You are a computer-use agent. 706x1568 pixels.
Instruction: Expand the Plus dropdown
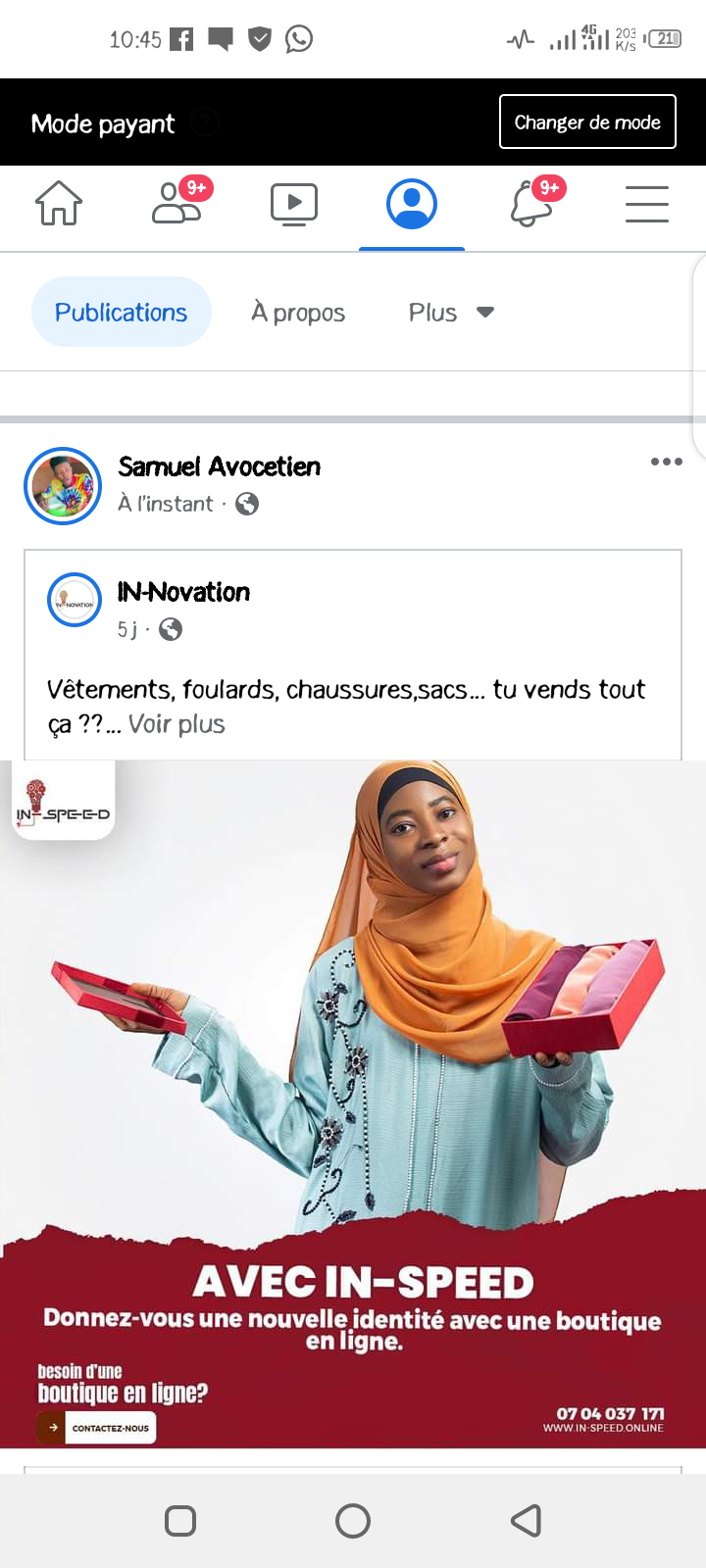pos(451,313)
